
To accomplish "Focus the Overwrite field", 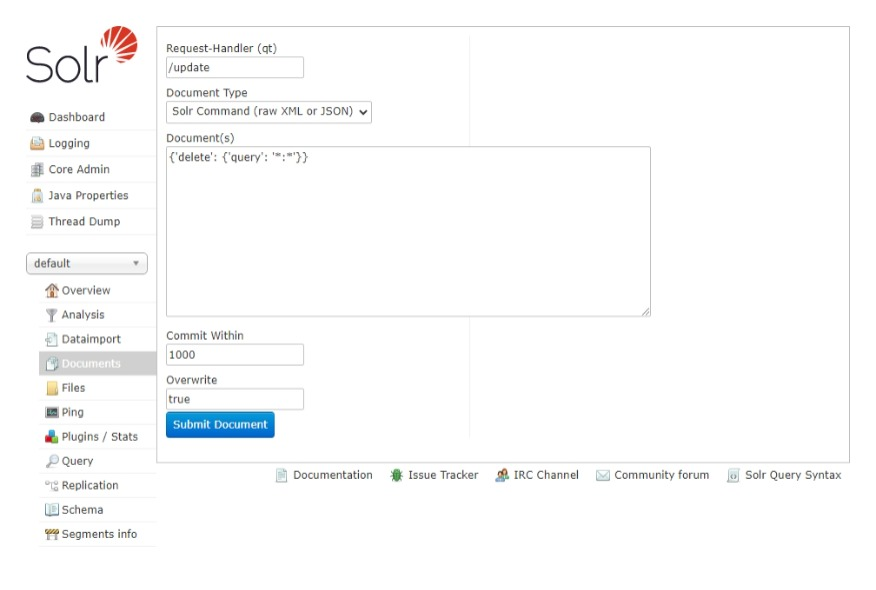I will pyautogui.click(x=235, y=399).
